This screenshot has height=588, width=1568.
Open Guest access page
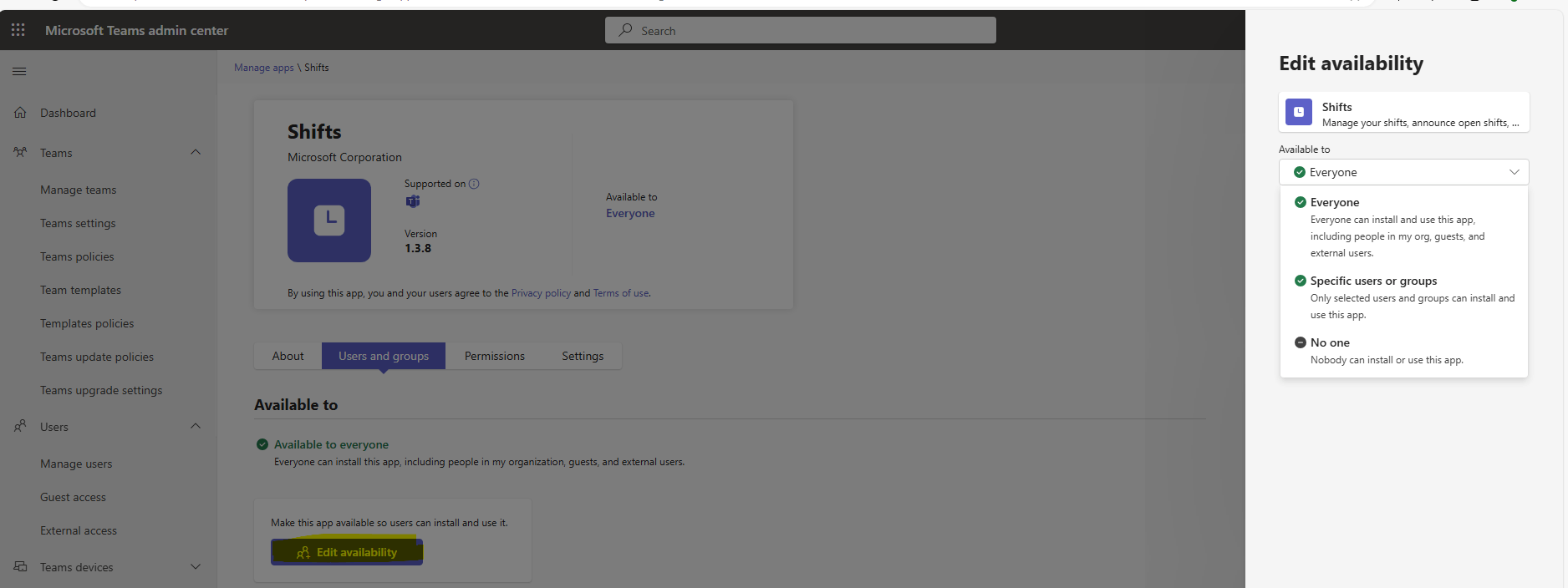[73, 497]
